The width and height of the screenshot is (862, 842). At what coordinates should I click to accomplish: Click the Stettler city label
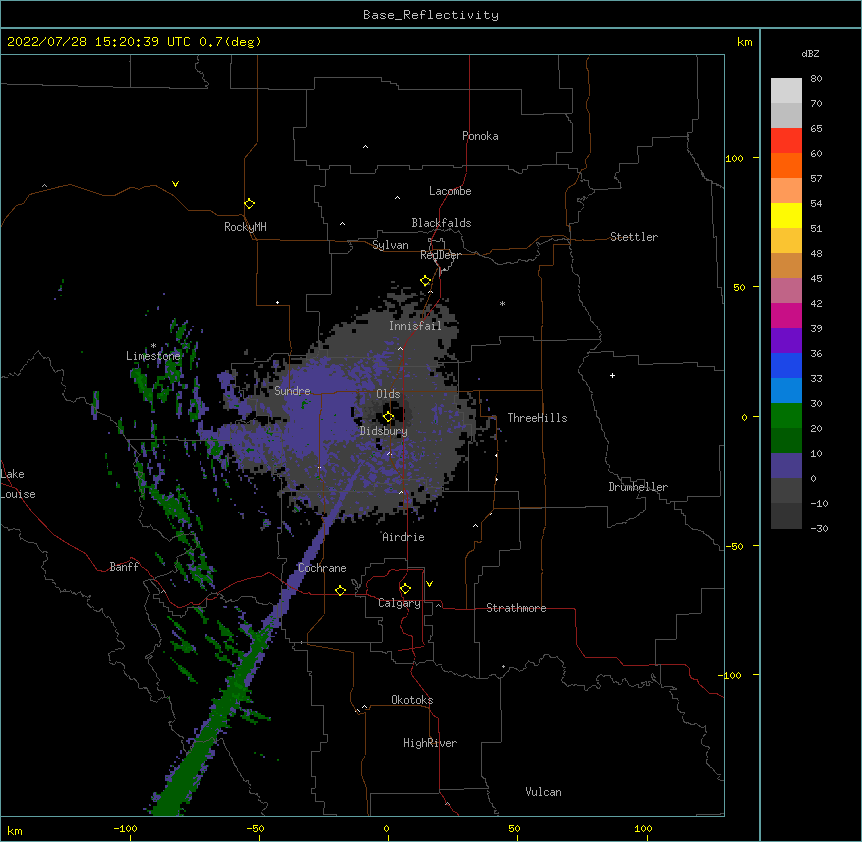click(634, 237)
